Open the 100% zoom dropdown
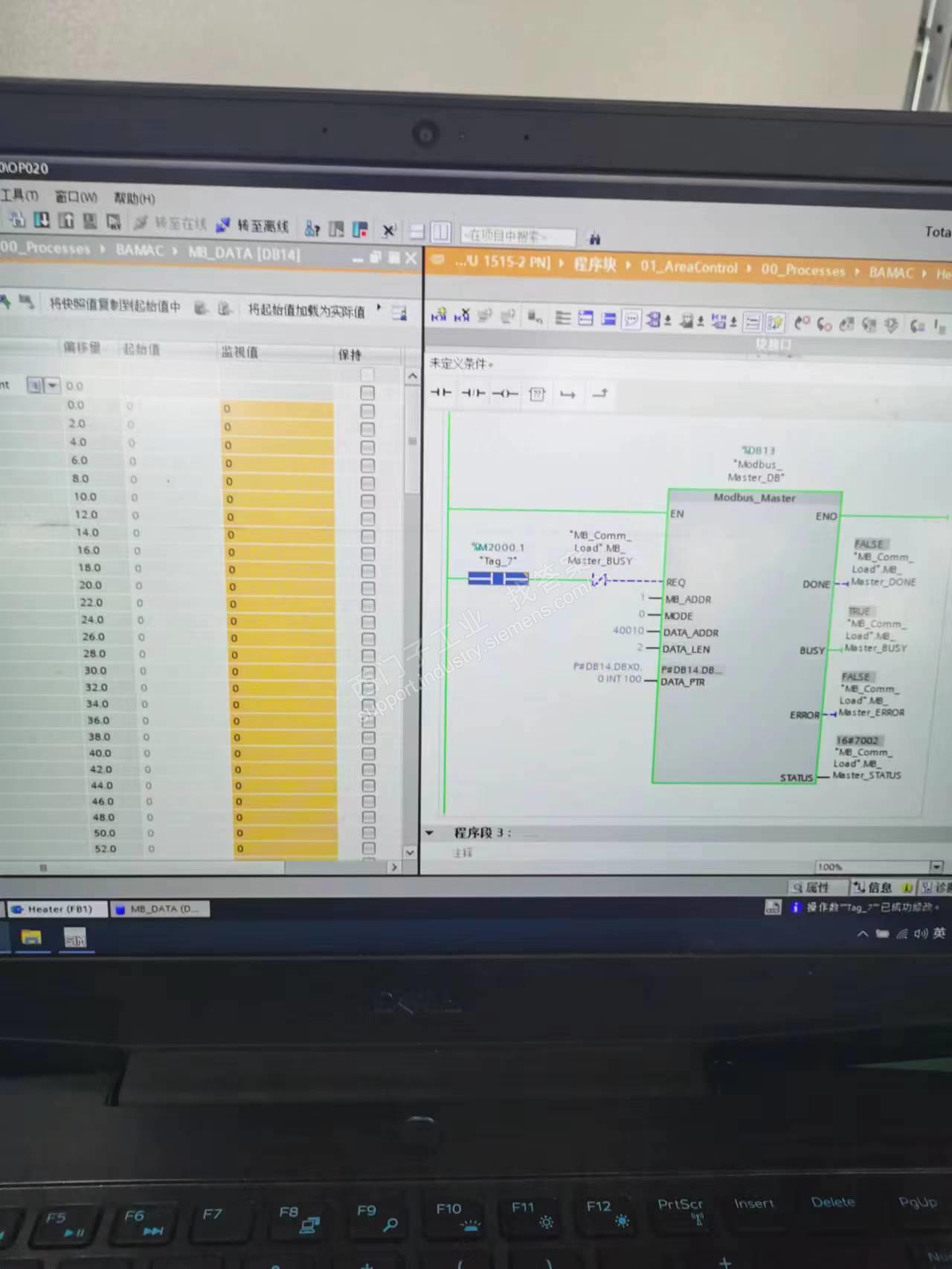 (936, 867)
